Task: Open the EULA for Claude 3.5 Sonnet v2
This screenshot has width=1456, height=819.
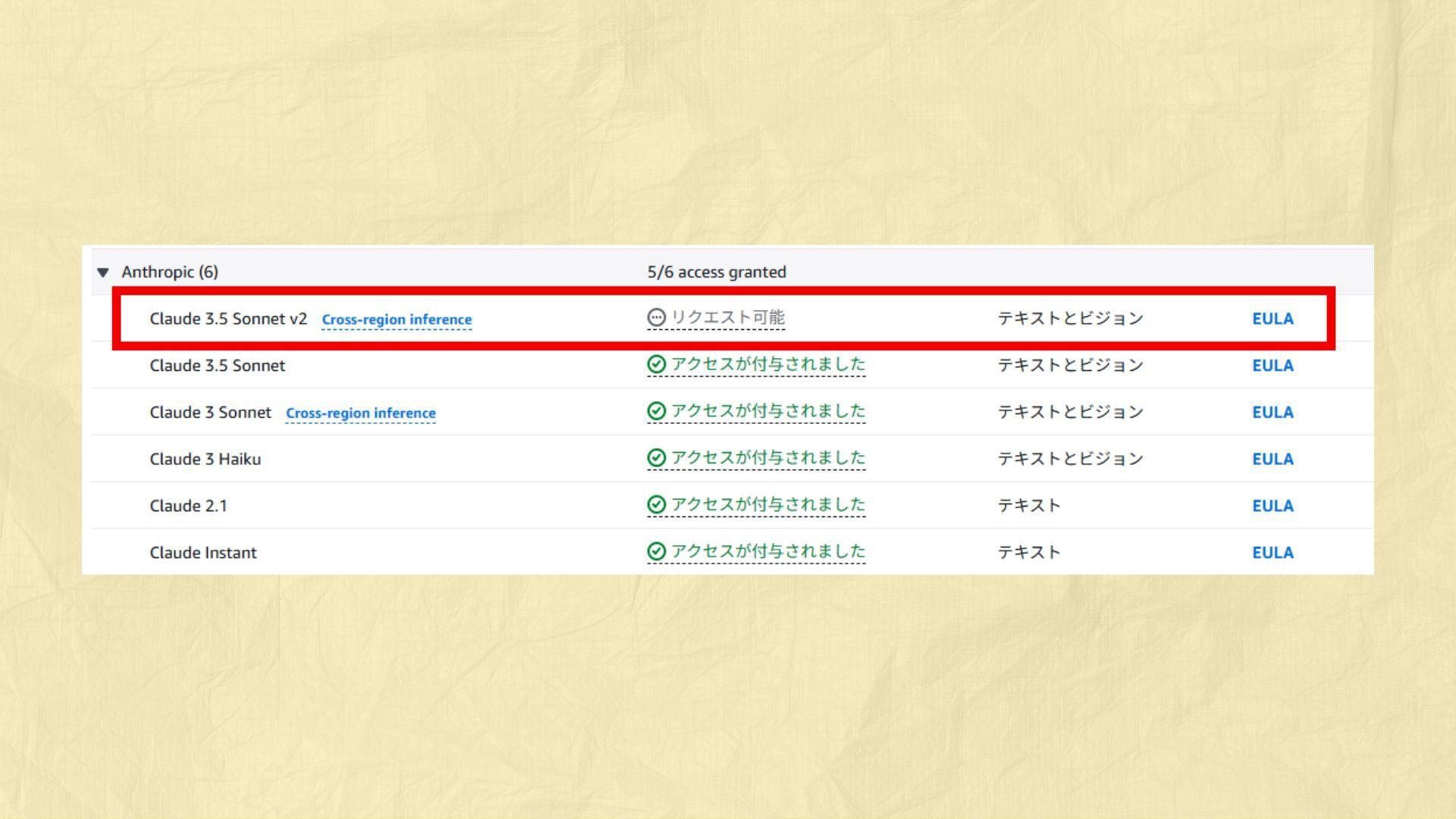Action: (x=1272, y=318)
